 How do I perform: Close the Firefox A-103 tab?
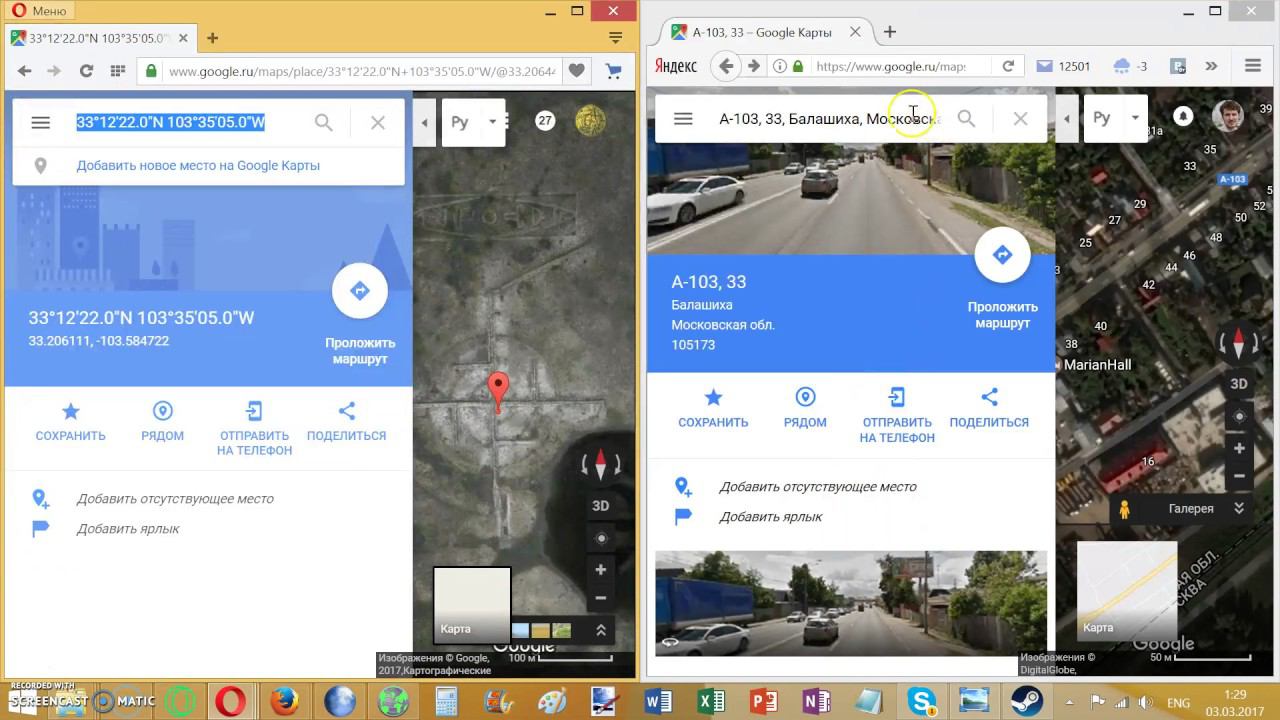click(x=855, y=32)
